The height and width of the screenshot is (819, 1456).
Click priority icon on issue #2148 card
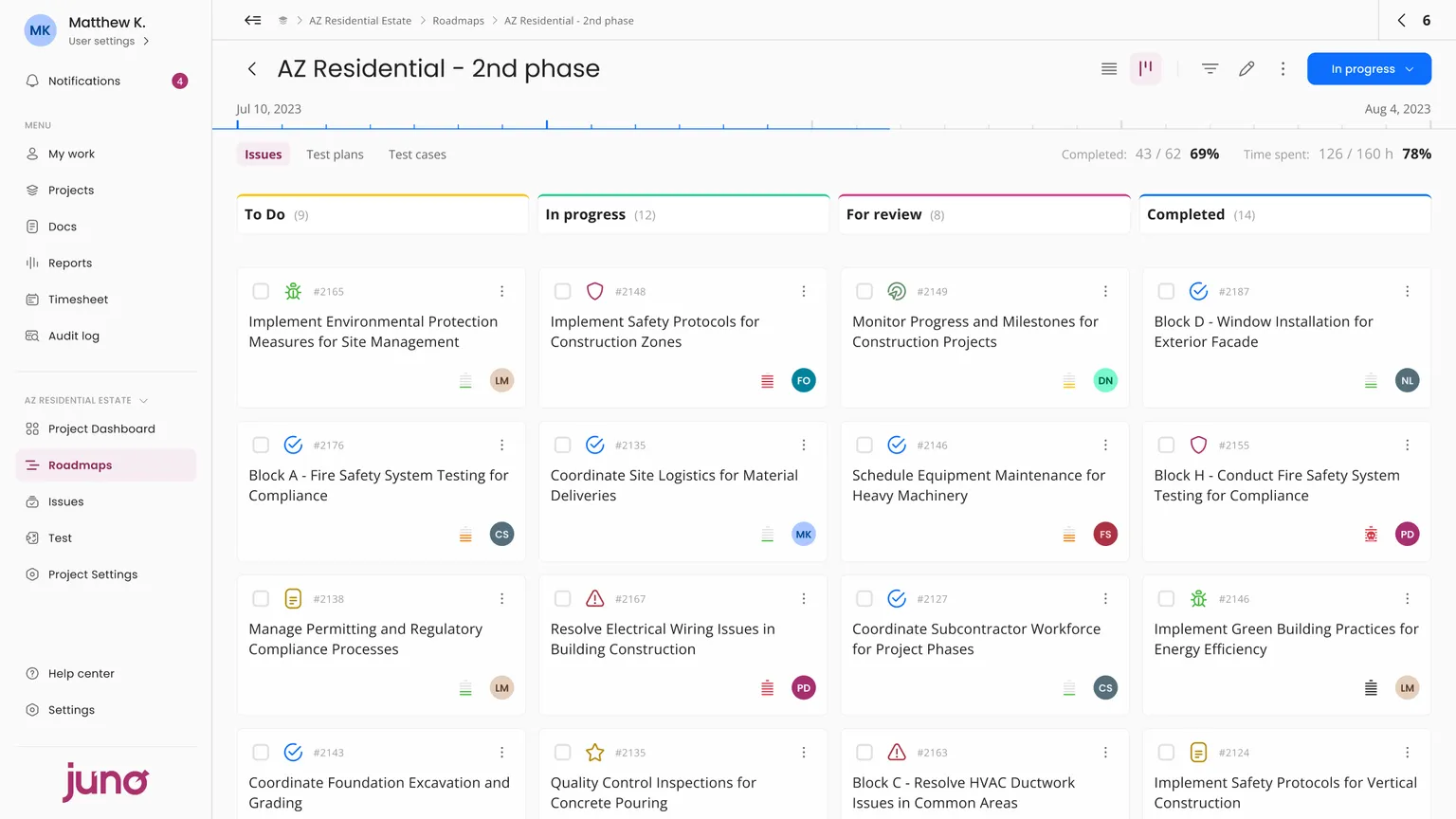pos(767,381)
